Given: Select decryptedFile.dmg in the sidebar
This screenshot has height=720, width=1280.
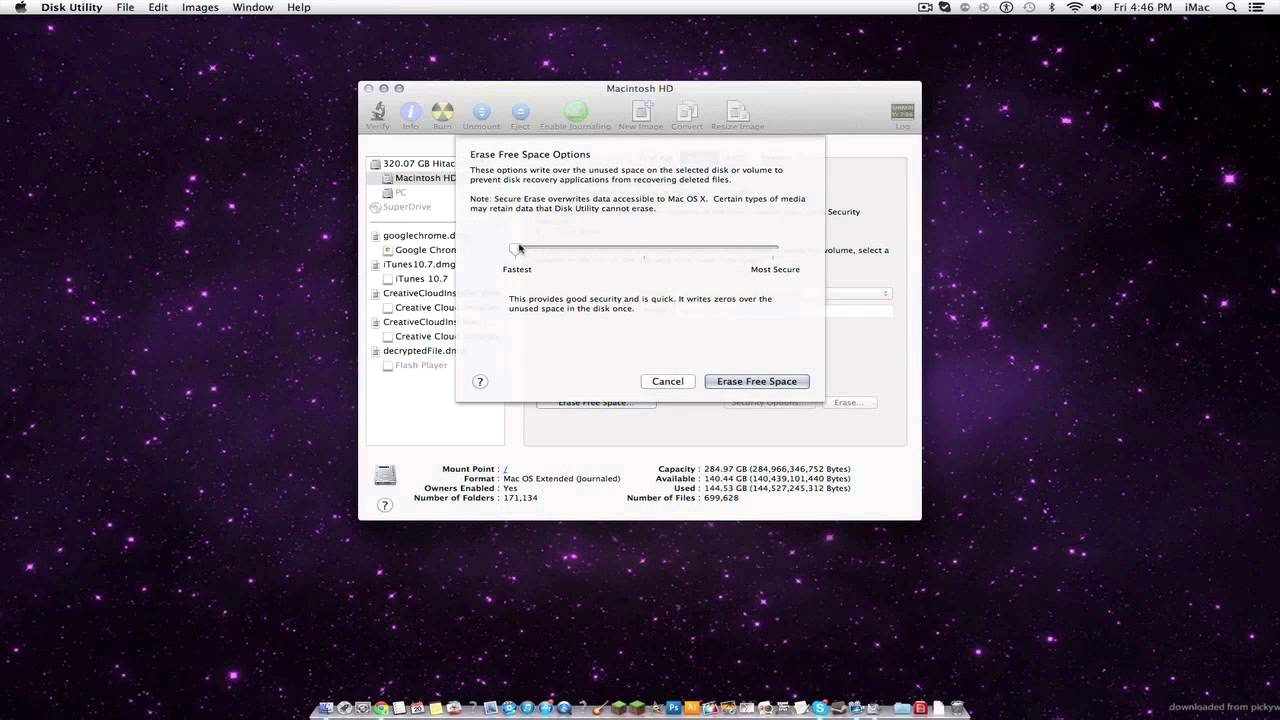Looking at the screenshot, I should [412, 351].
